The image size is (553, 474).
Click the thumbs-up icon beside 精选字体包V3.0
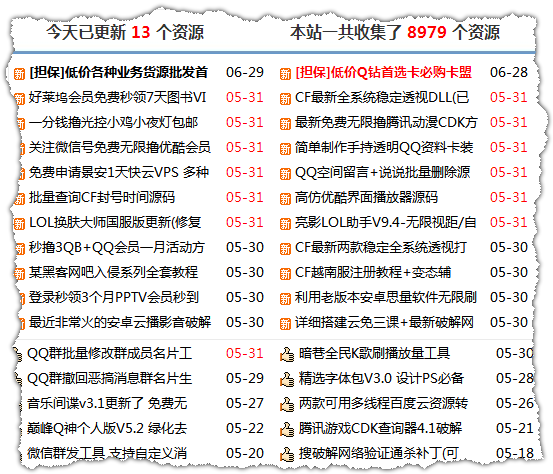[x=287, y=379]
